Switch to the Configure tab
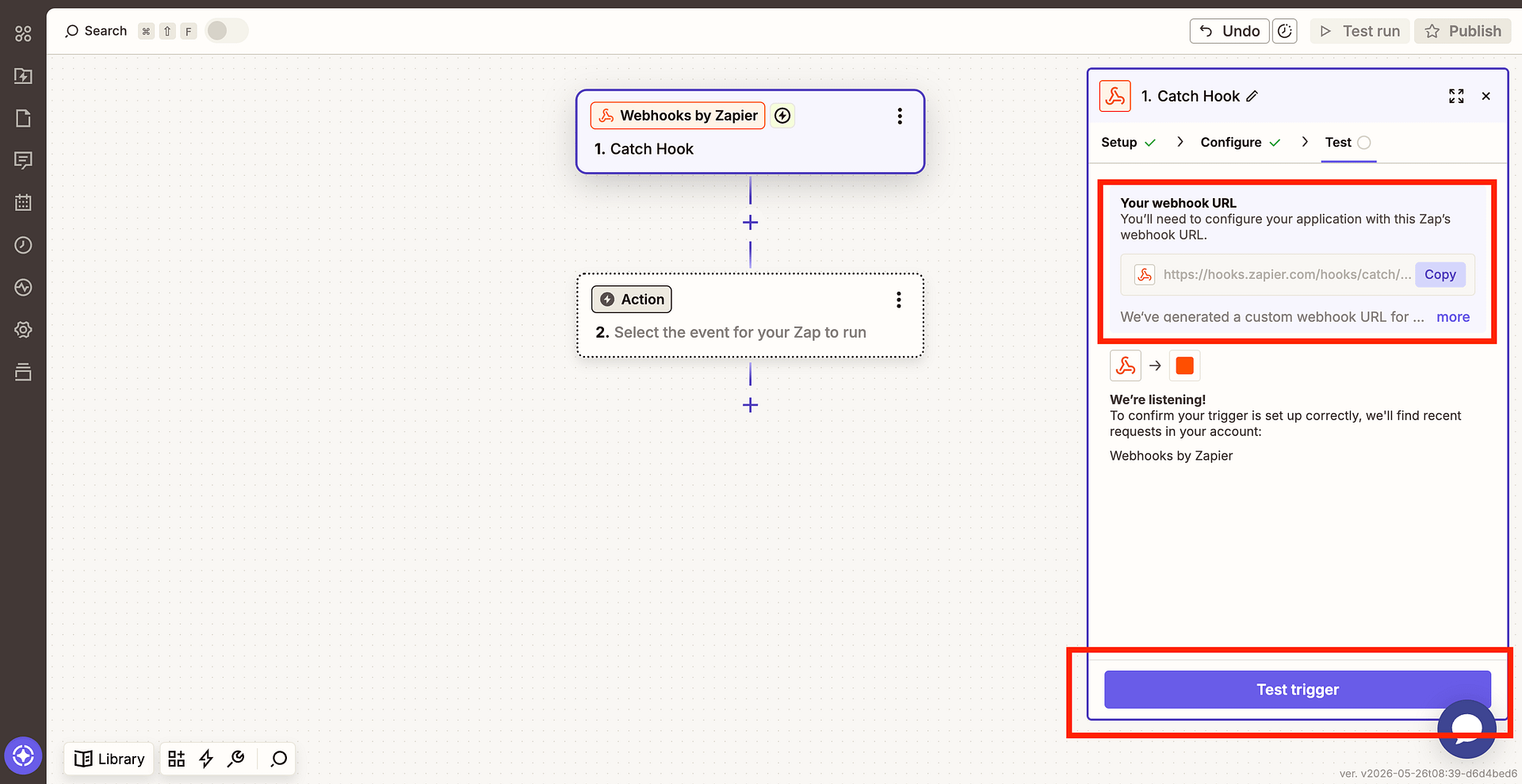Screen dimensions: 1522x784 tap(1241, 142)
